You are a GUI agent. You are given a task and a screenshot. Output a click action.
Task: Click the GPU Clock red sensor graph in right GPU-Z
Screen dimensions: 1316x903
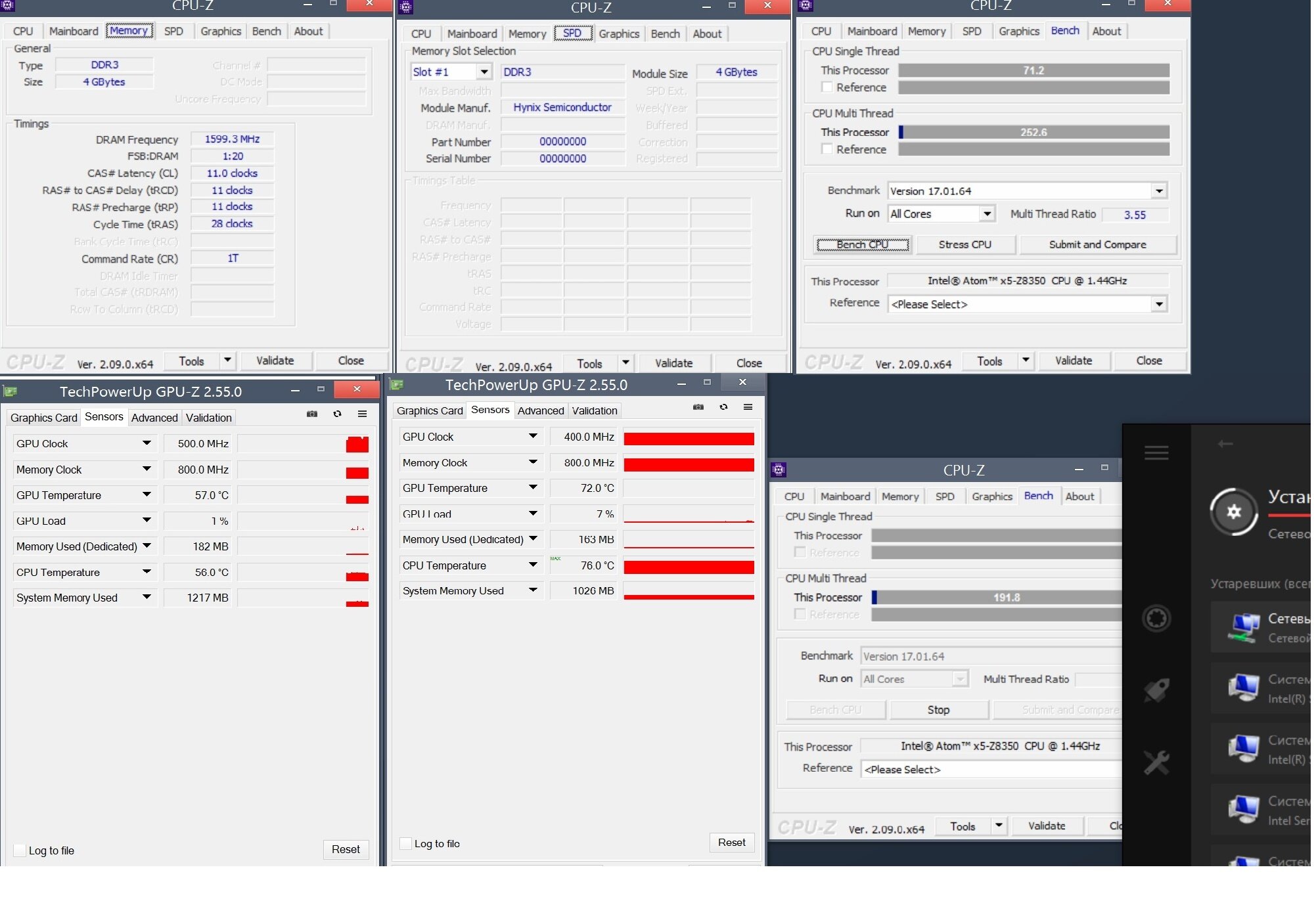[x=689, y=438]
